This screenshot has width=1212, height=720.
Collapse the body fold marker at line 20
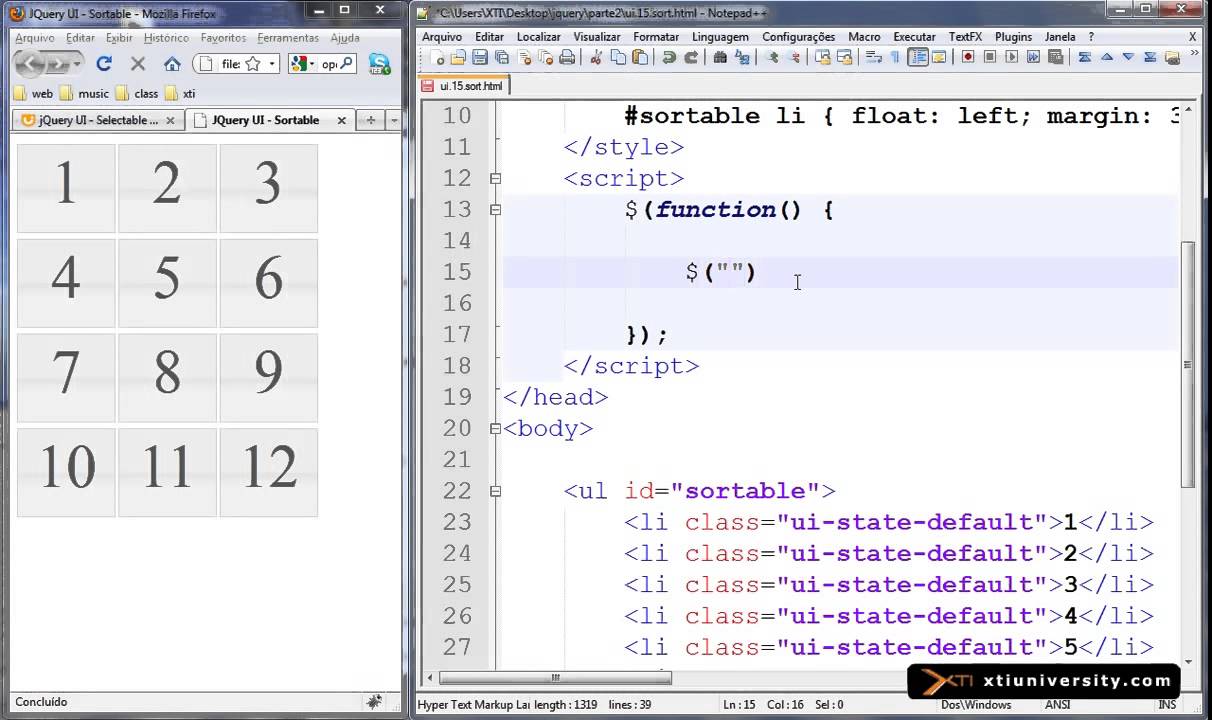tap(495, 428)
